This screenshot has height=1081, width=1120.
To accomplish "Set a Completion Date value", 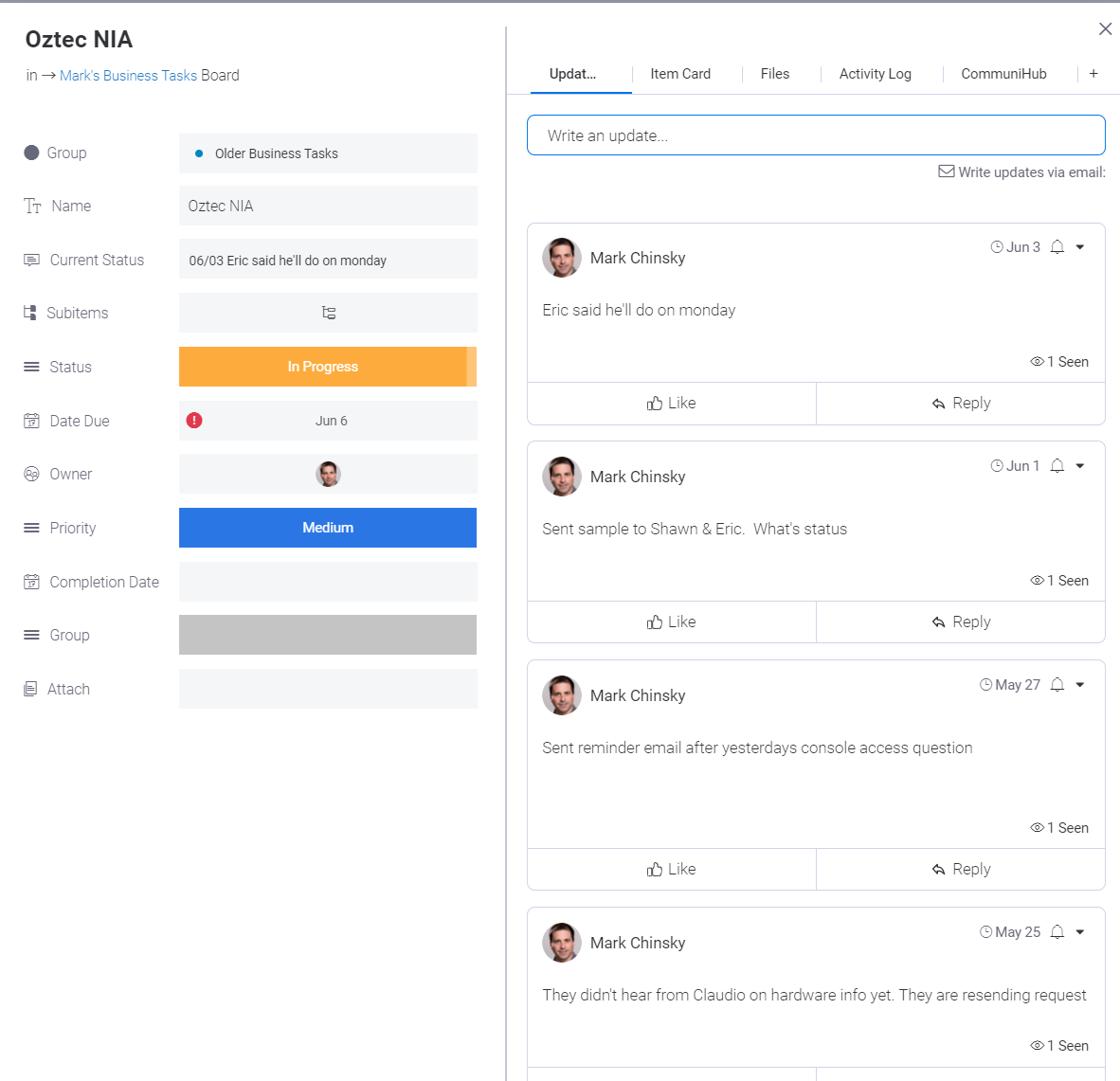I will 328,582.
